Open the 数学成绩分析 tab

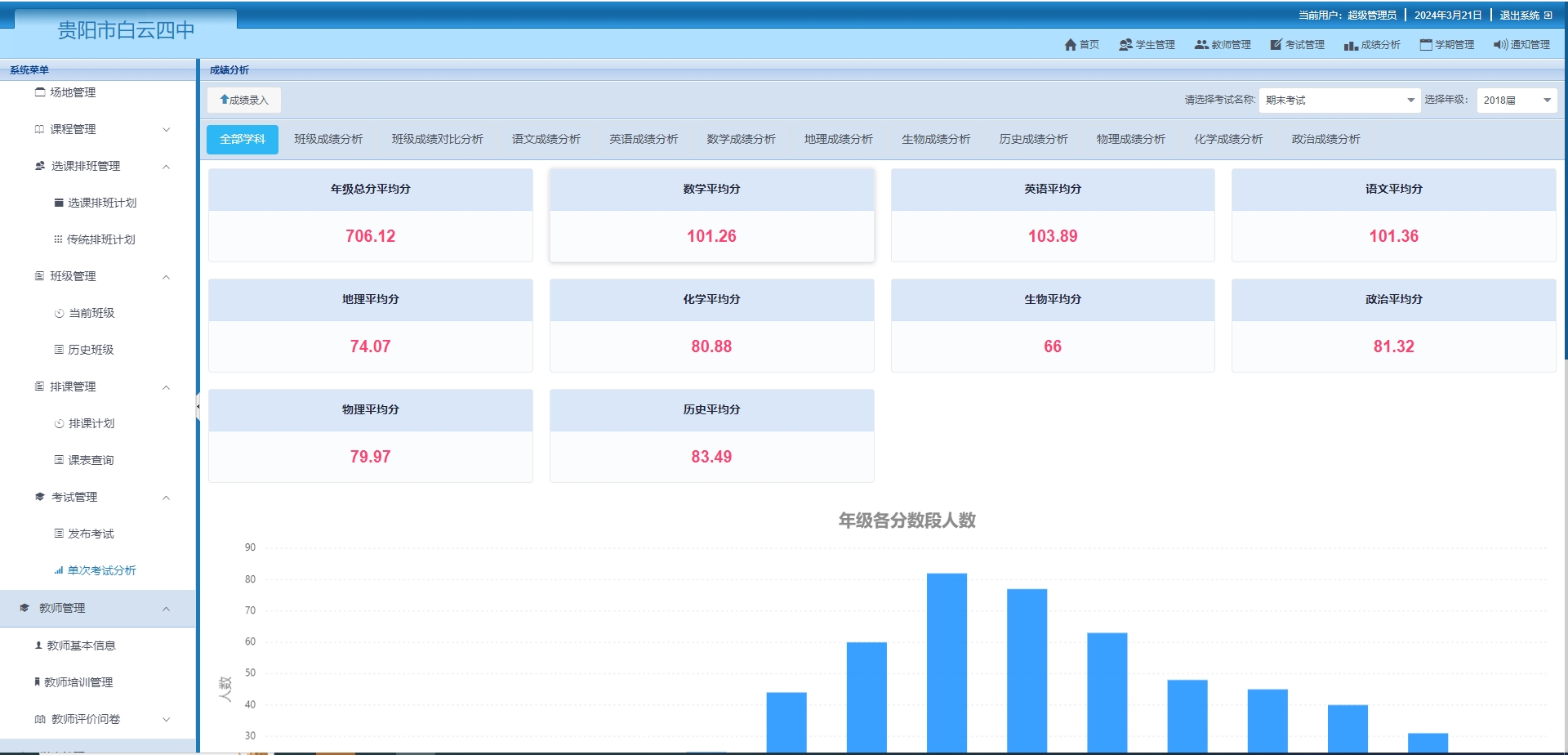[741, 139]
